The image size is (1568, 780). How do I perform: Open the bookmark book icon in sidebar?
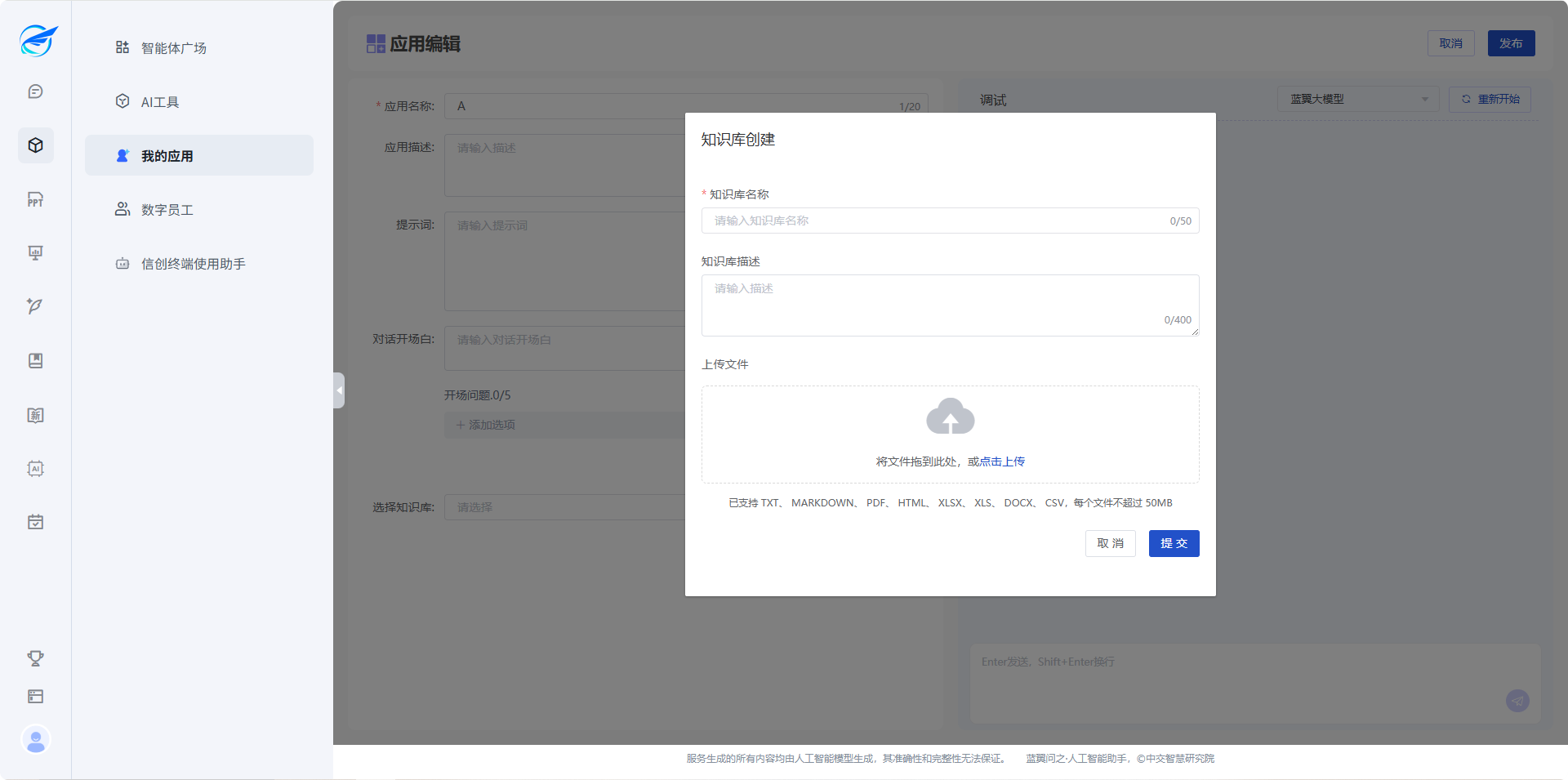(x=35, y=361)
